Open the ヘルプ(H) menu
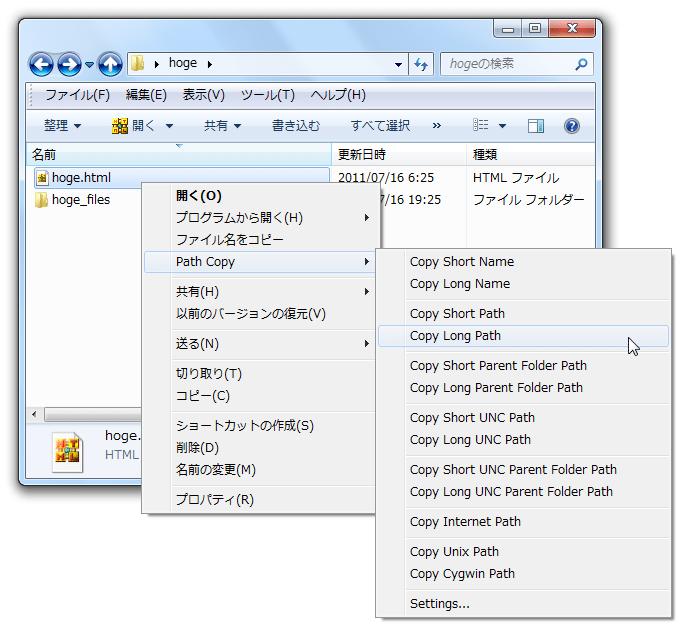The image size is (681, 626). (x=338, y=95)
